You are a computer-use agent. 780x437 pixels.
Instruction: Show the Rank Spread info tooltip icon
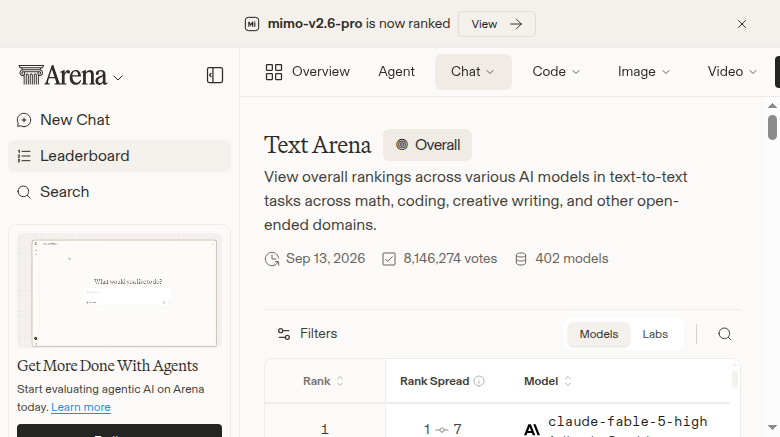pyautogui.click(x=479, y=381)
